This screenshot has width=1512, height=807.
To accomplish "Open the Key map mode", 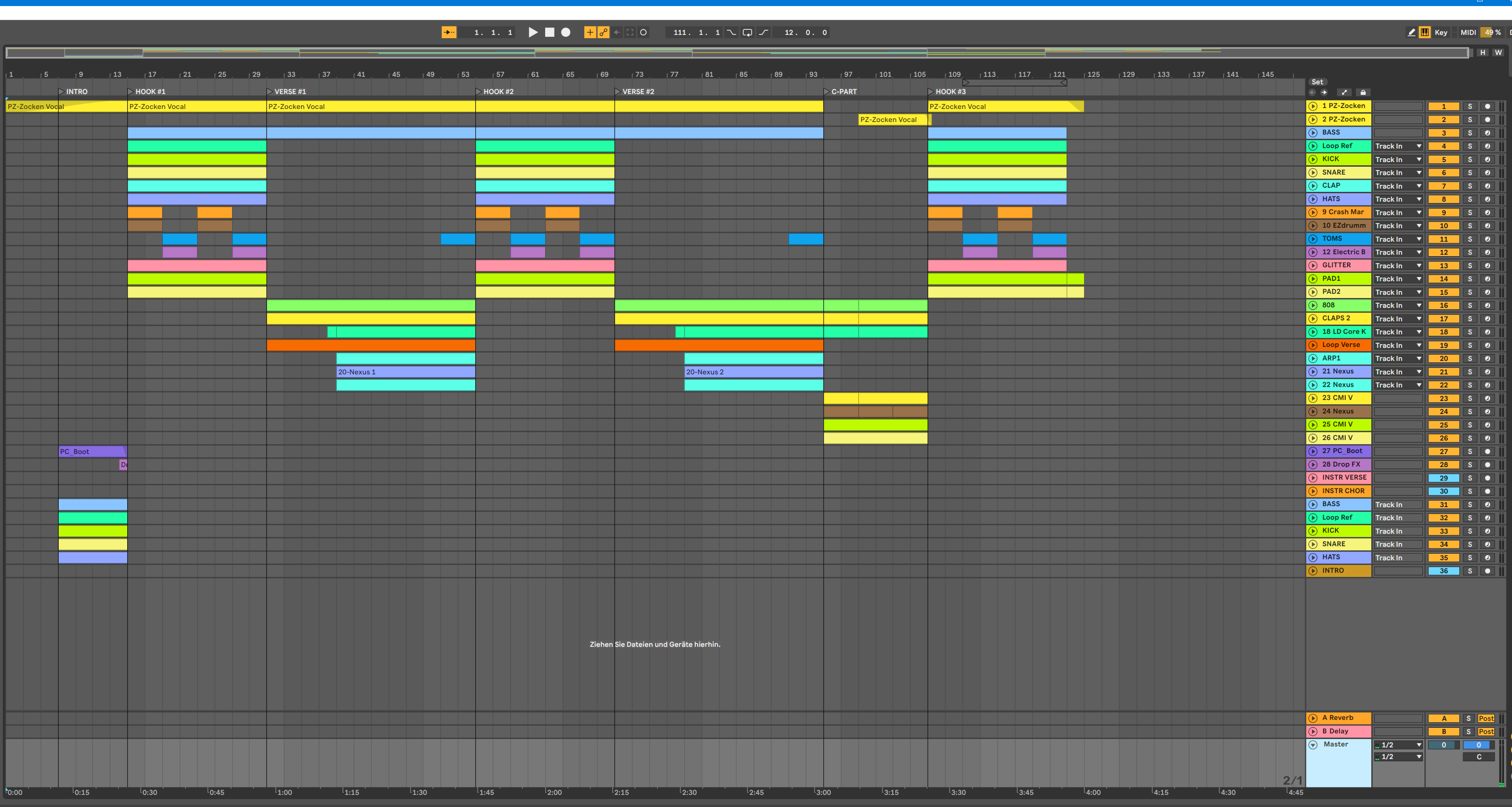I will [1440, 32].
